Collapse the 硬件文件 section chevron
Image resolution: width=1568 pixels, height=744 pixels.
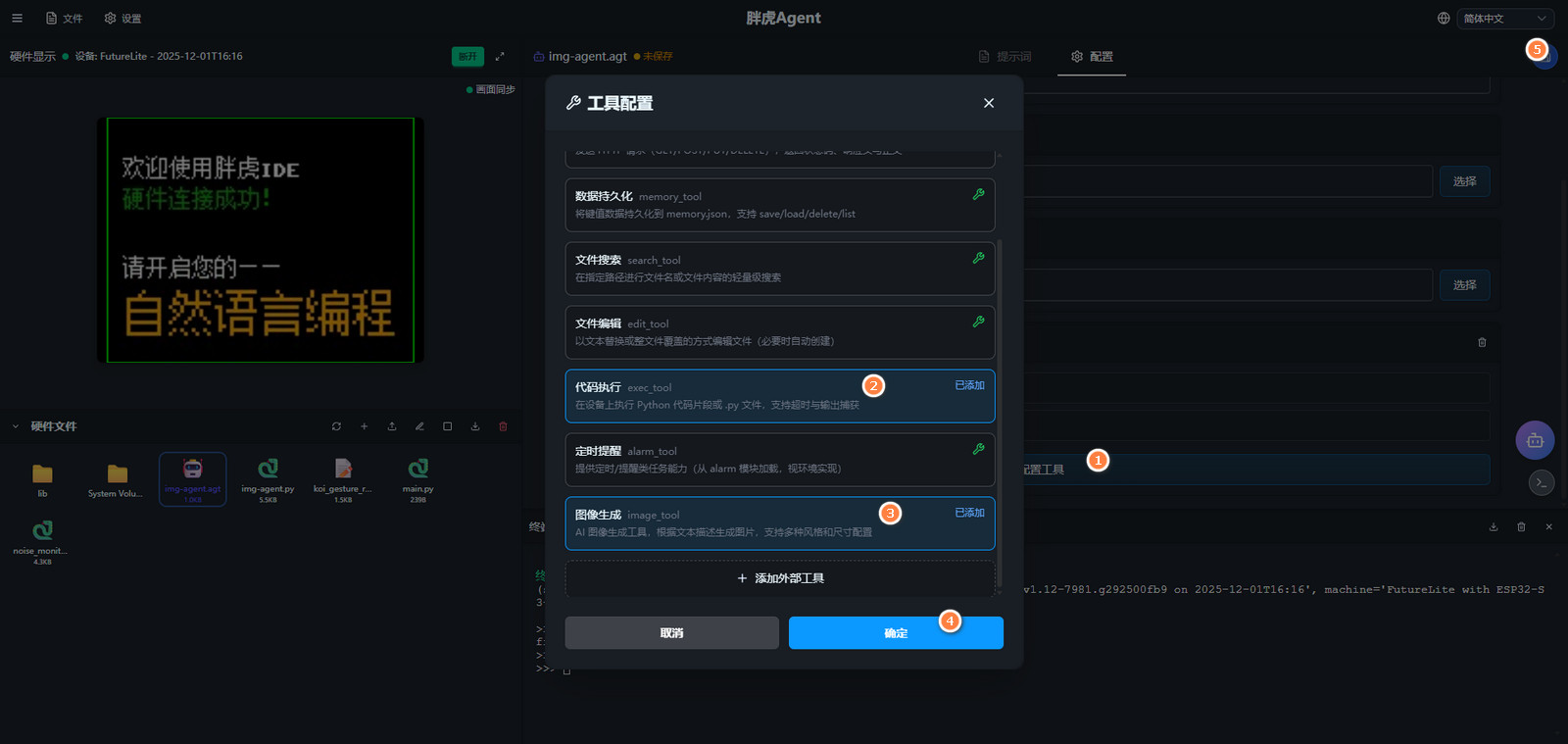[16, 426]
